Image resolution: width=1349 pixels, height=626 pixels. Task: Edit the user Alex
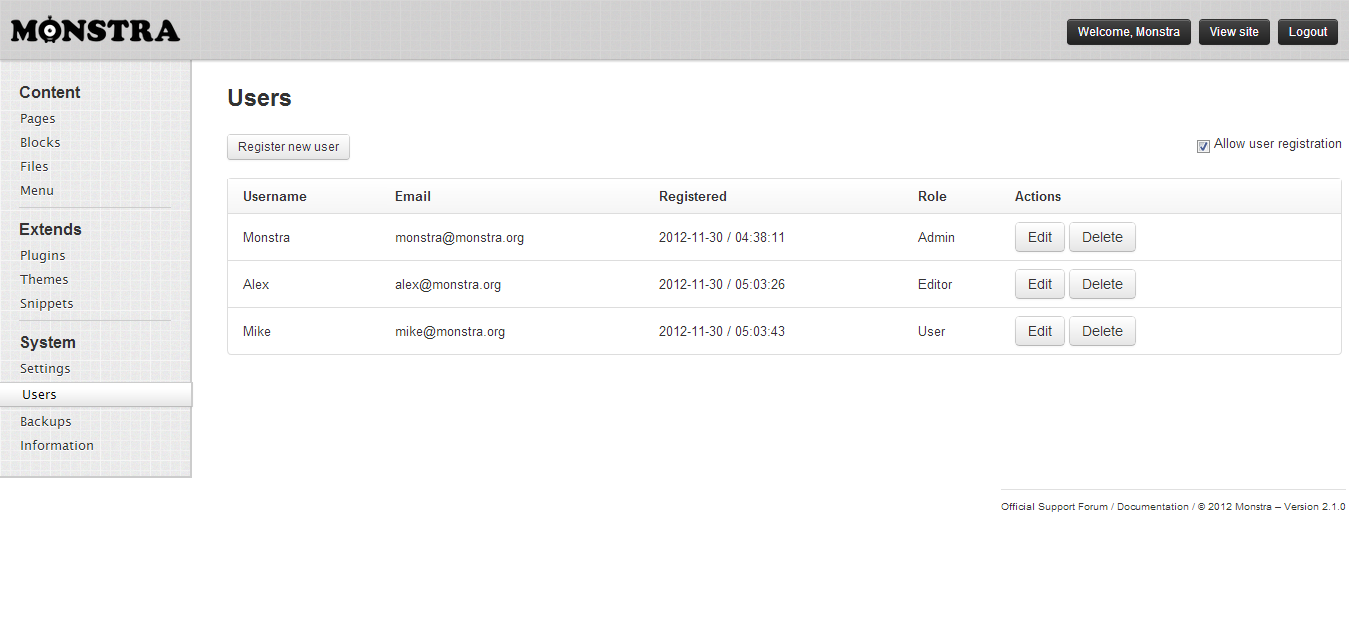tap(1039, 284)
